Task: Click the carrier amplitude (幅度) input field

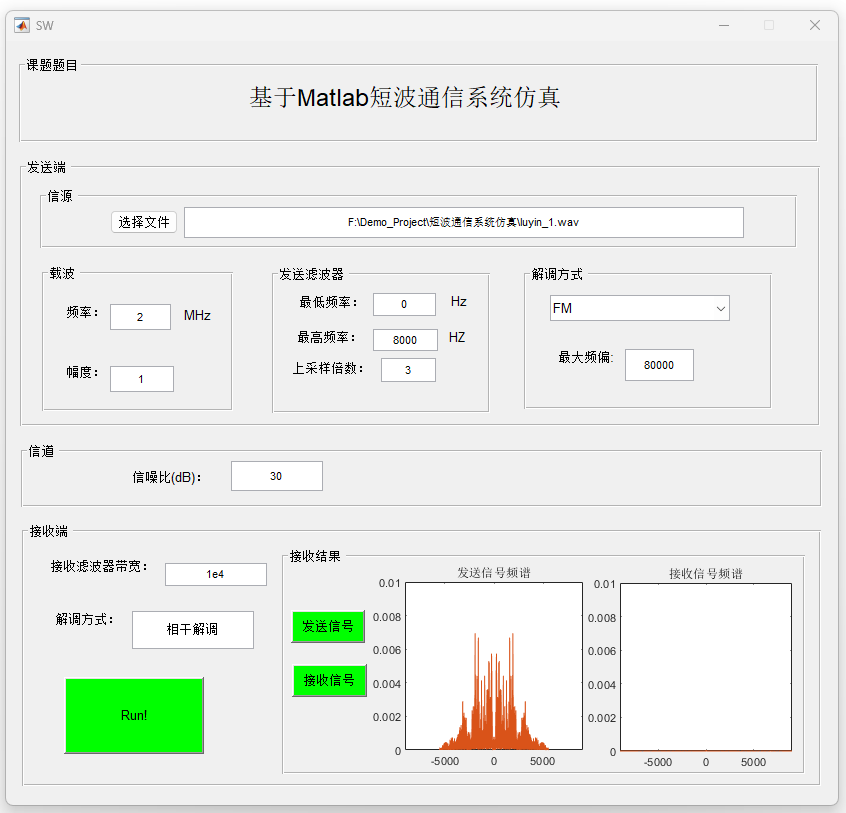Action: 141,379
